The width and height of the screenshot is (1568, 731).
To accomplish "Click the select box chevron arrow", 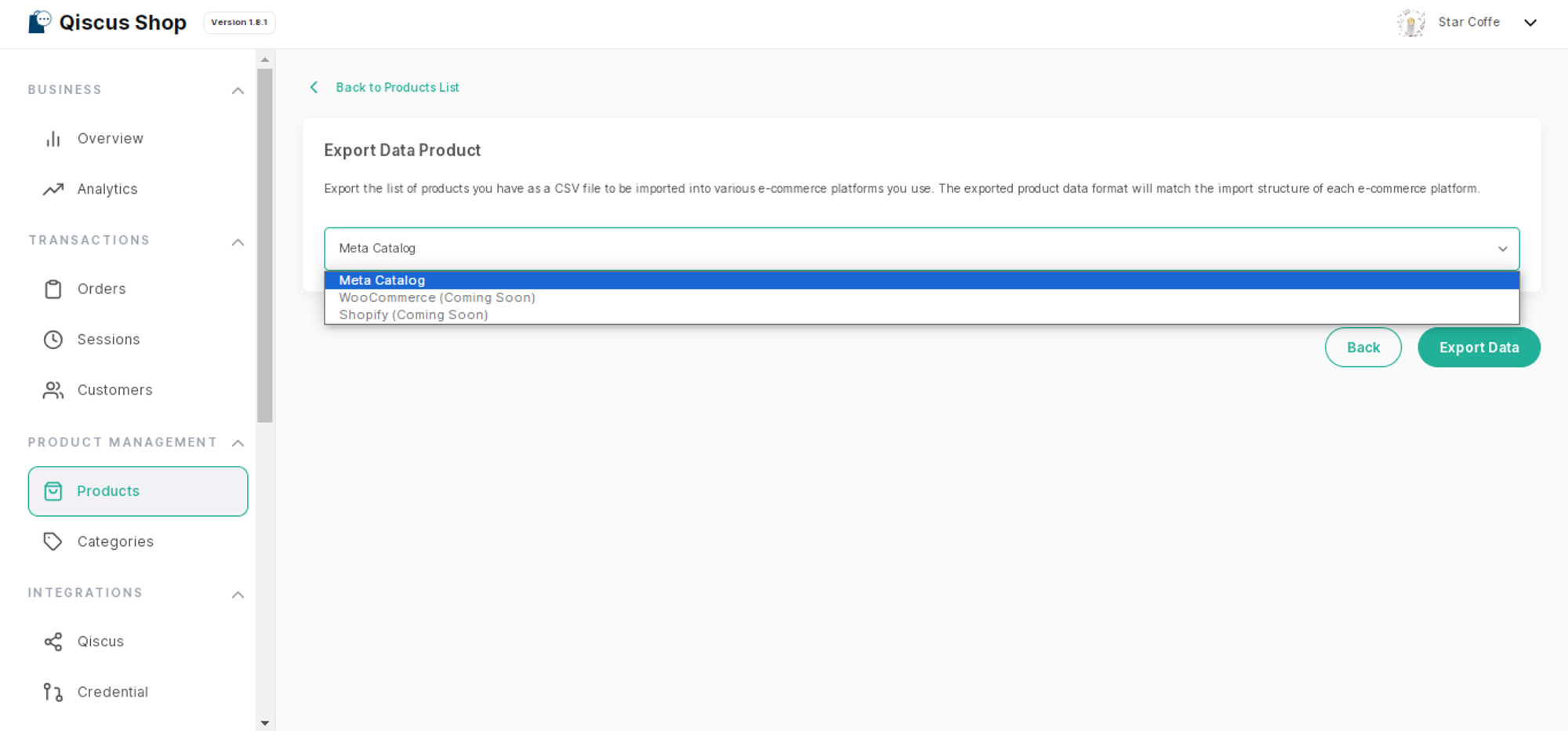I will [x=1502, y=249].
